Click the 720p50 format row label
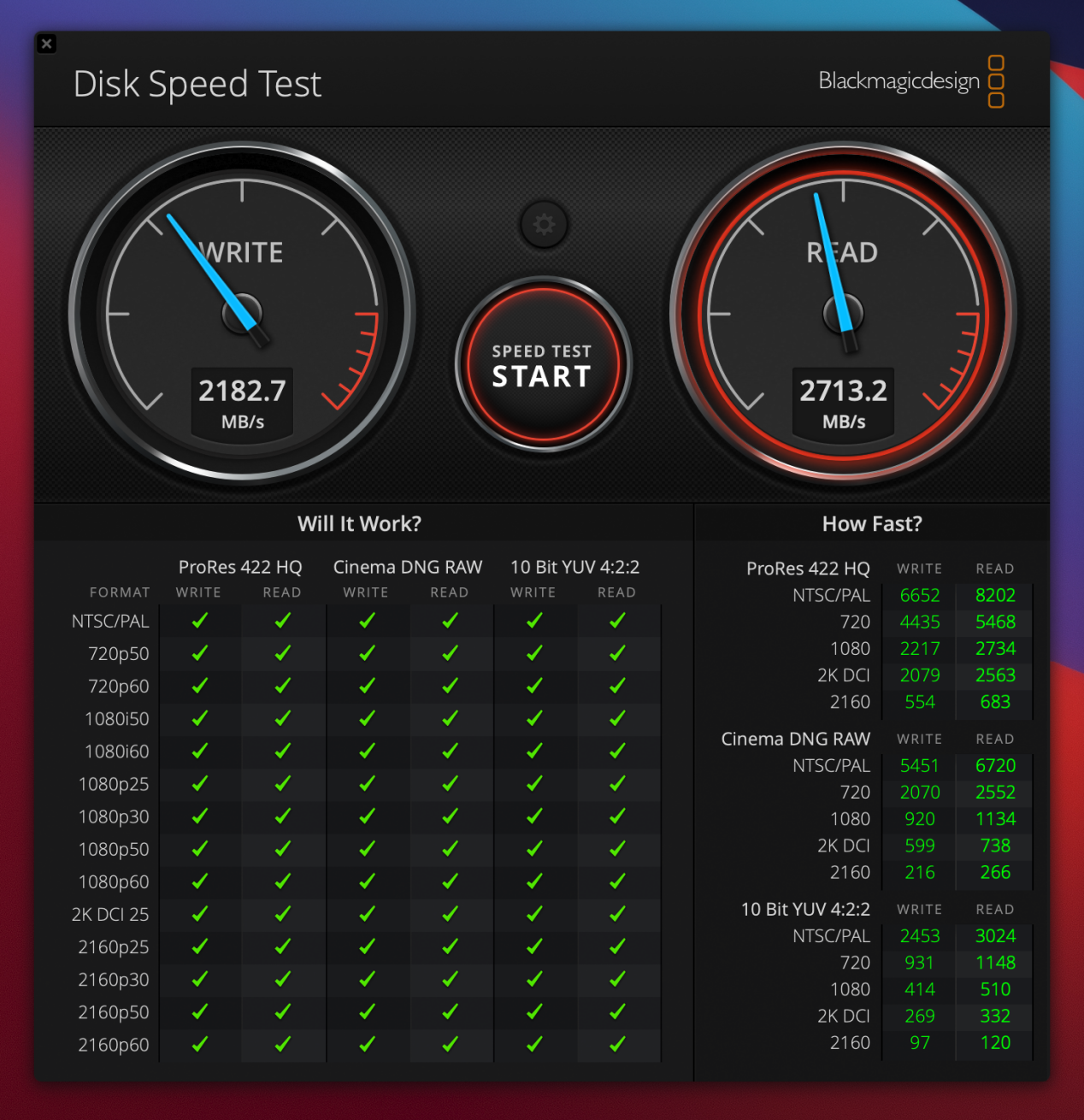 tap(119, 654)
